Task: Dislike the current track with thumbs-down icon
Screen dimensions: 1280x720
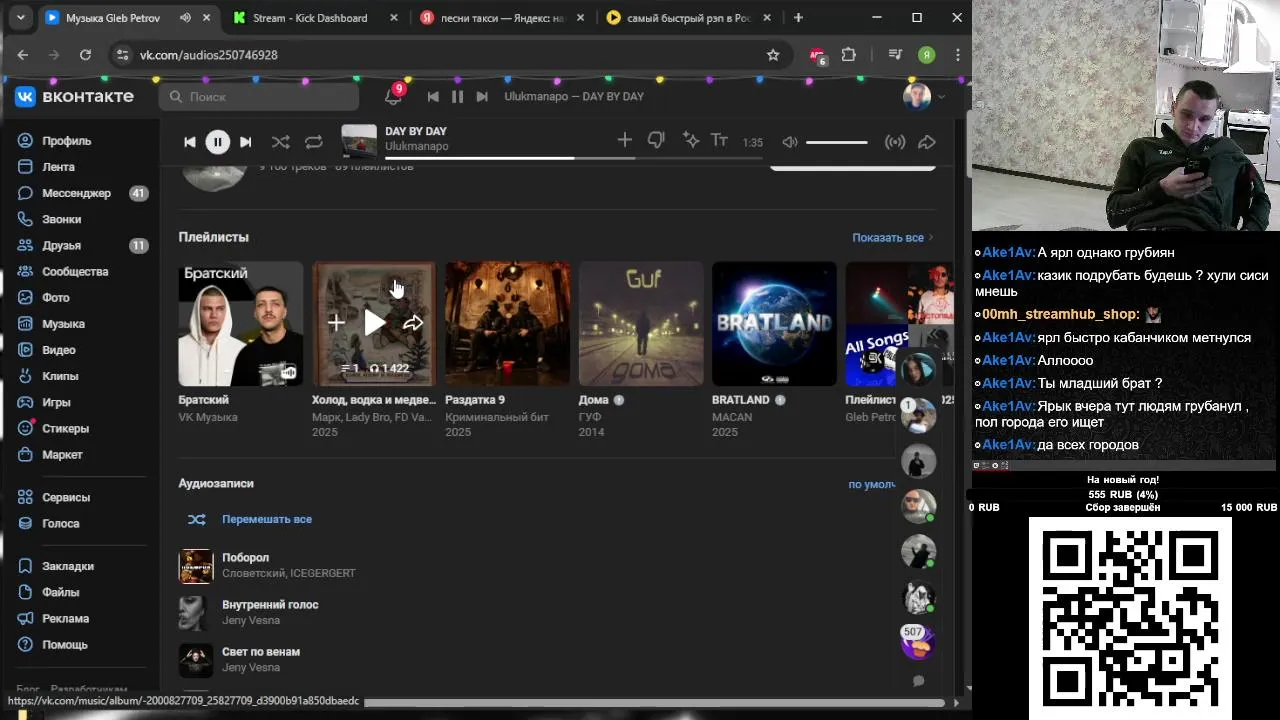Action: [656, 140]
